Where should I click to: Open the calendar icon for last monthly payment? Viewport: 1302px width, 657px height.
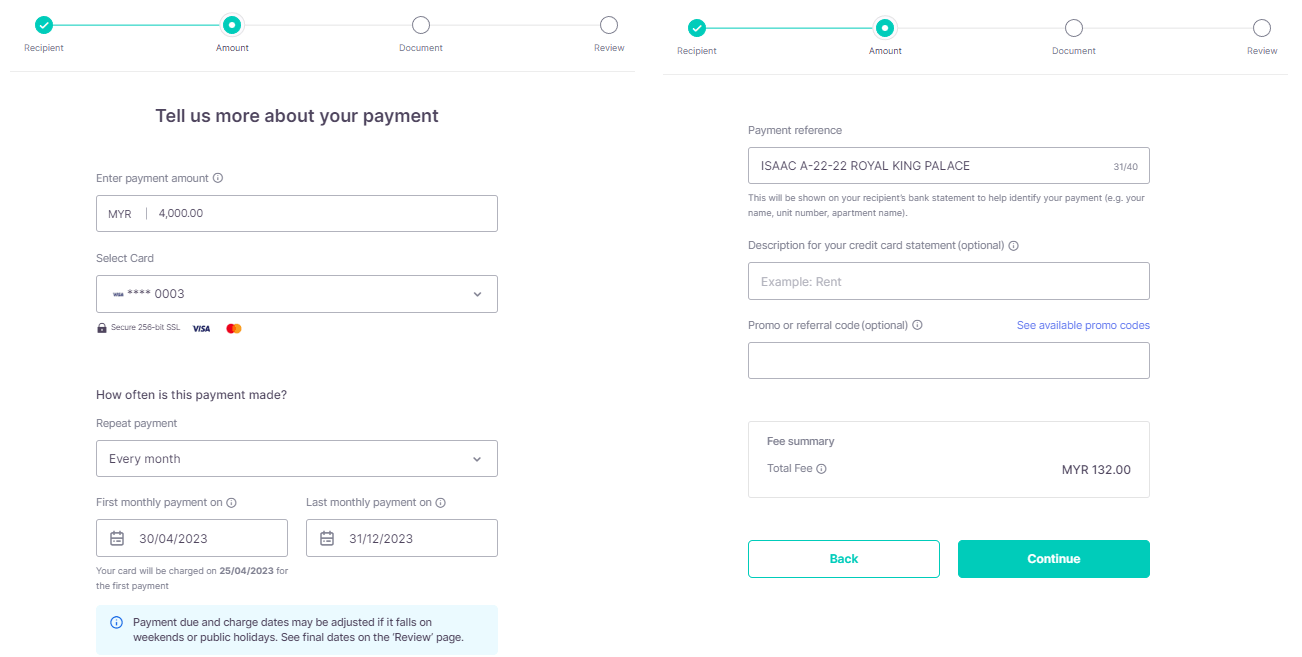click(x=327, y=537)
